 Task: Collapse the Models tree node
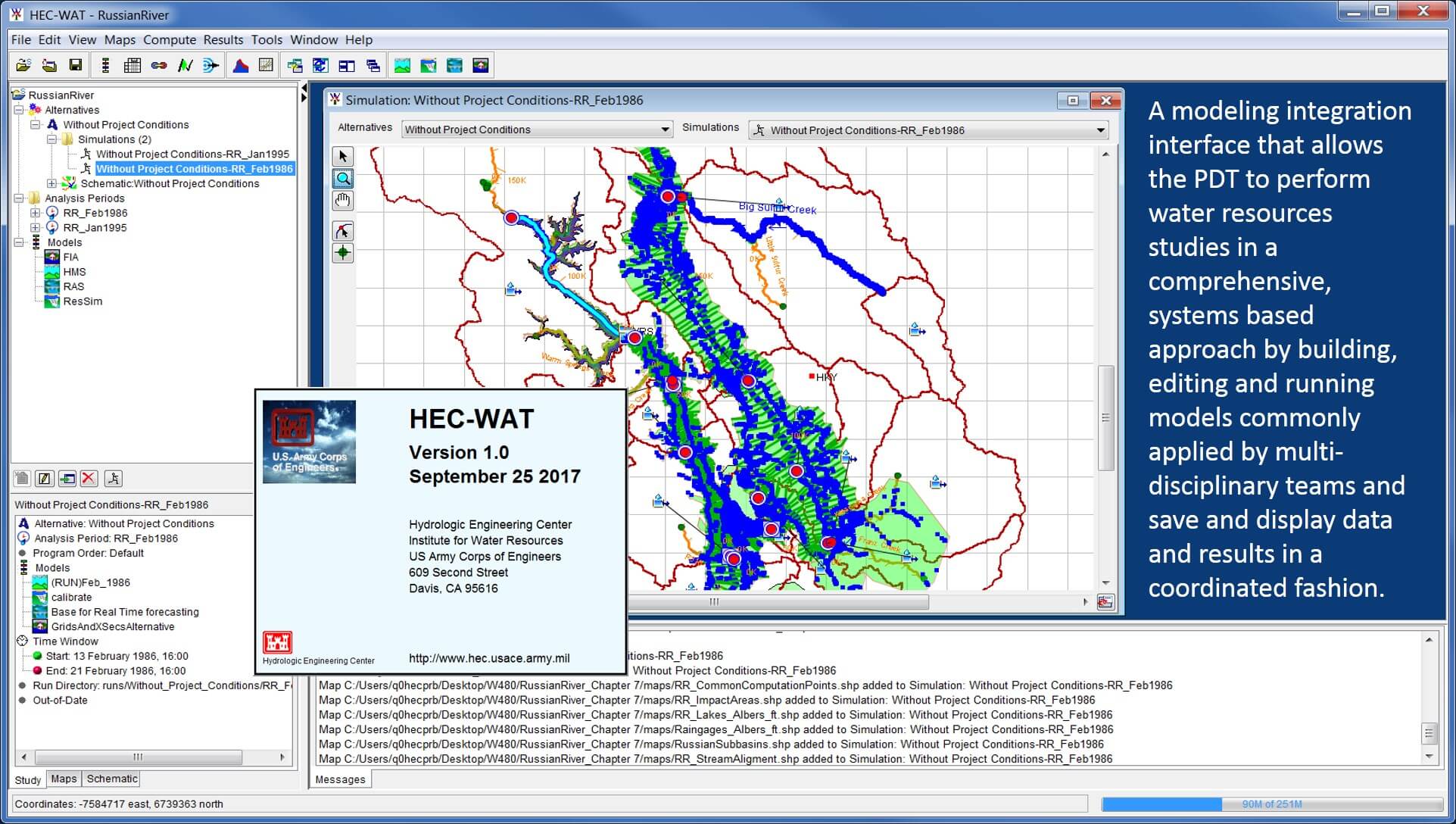[19, 242]
